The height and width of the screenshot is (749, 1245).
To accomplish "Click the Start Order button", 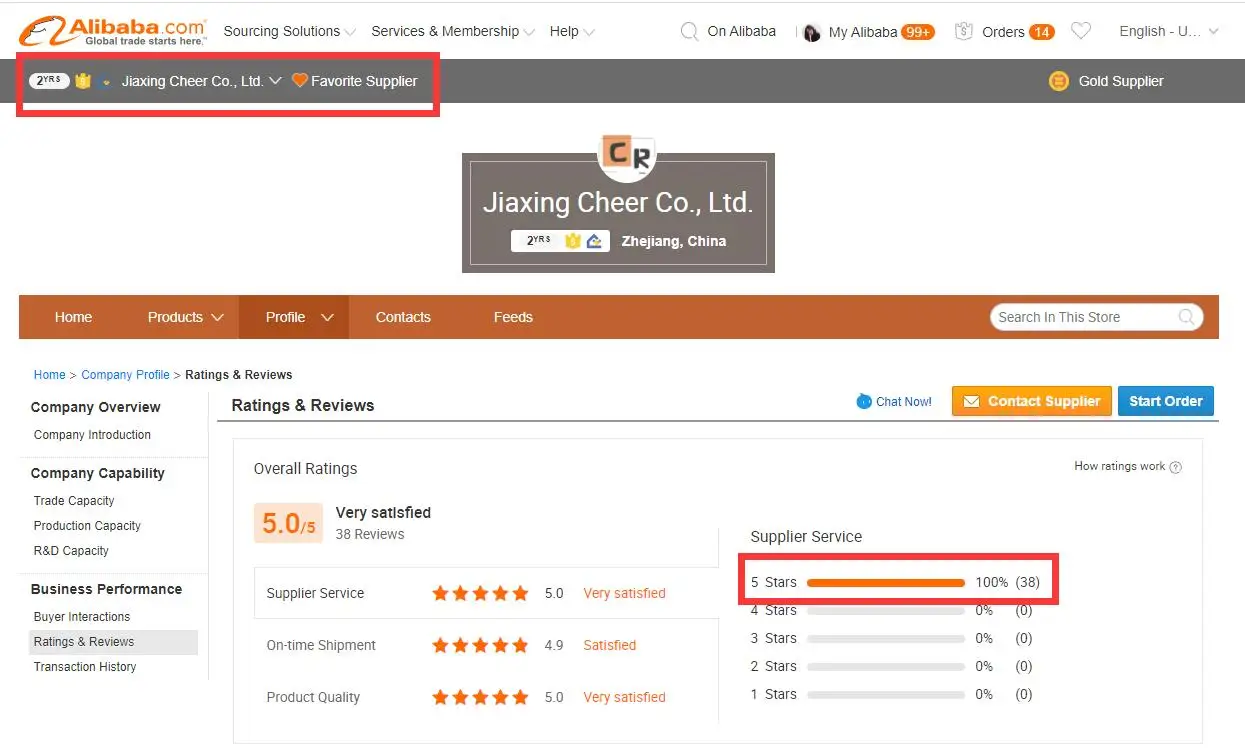I will point(1166,401).
